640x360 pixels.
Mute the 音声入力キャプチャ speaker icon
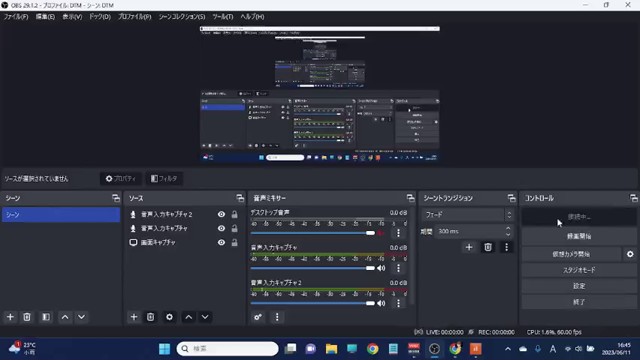pos(381,268)
